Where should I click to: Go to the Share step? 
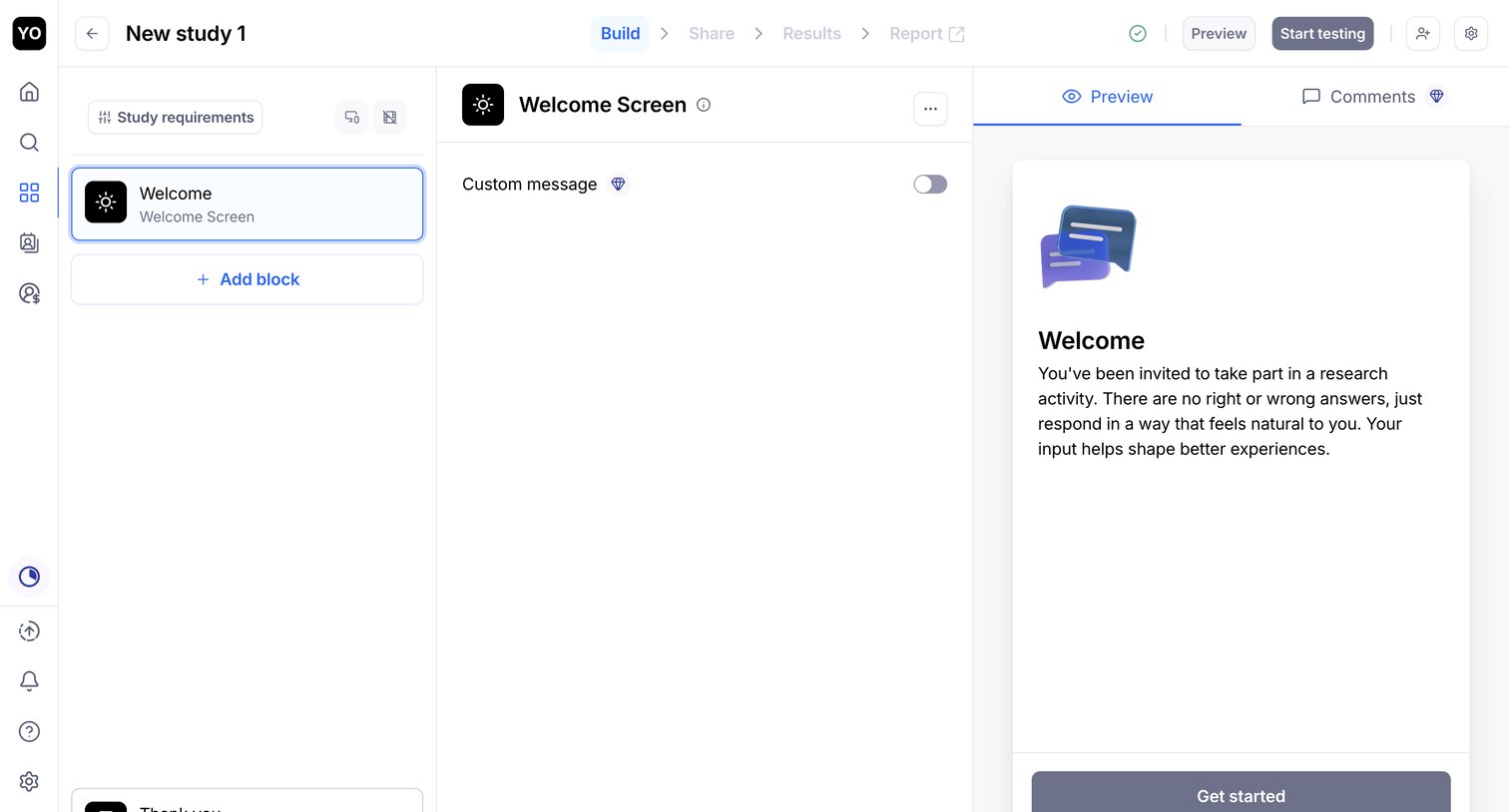712,33
